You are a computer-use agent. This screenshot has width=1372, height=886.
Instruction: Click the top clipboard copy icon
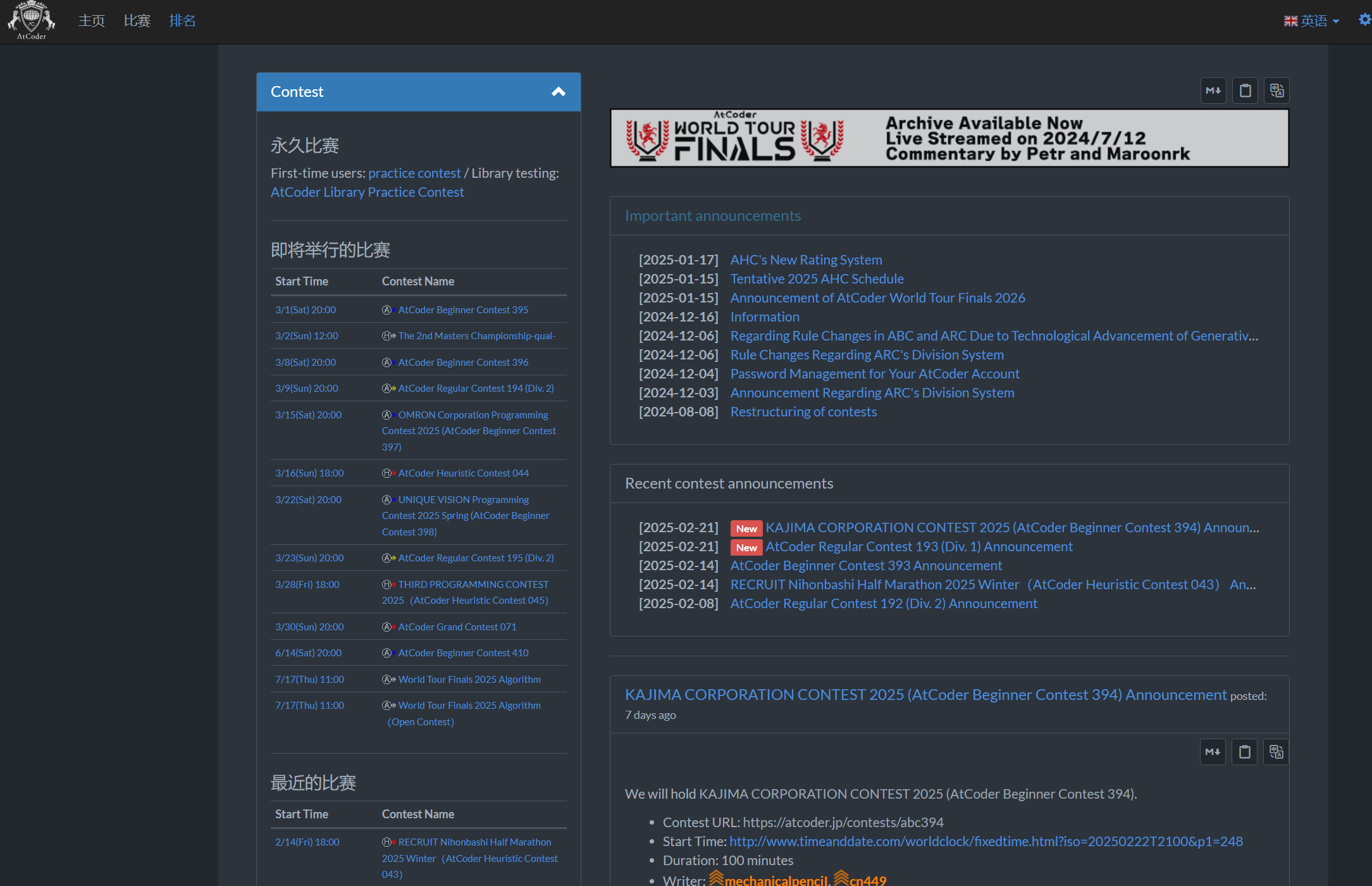pyautogui.click(x=1245, y=90)
